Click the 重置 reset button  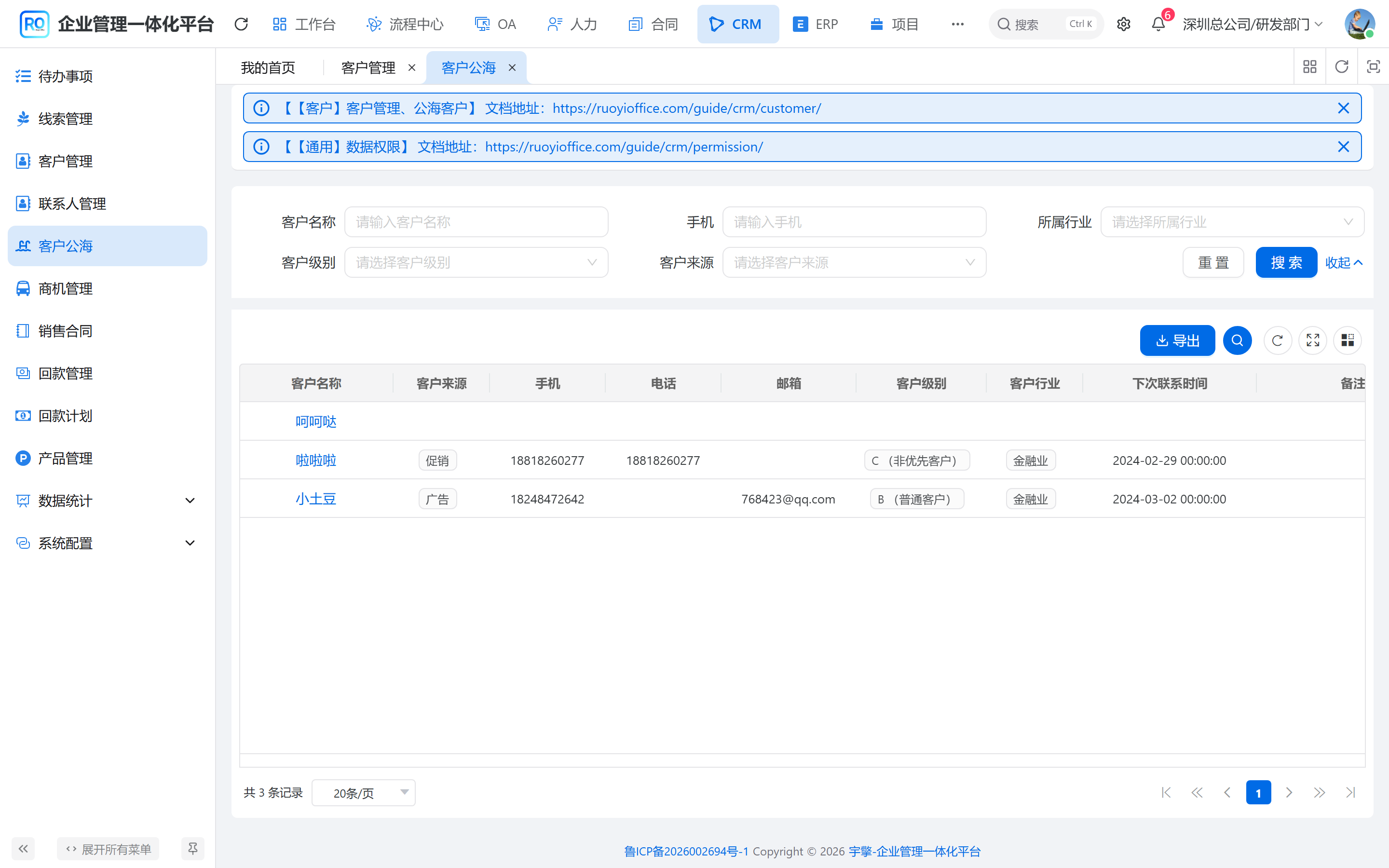(x=1213, y=263)
